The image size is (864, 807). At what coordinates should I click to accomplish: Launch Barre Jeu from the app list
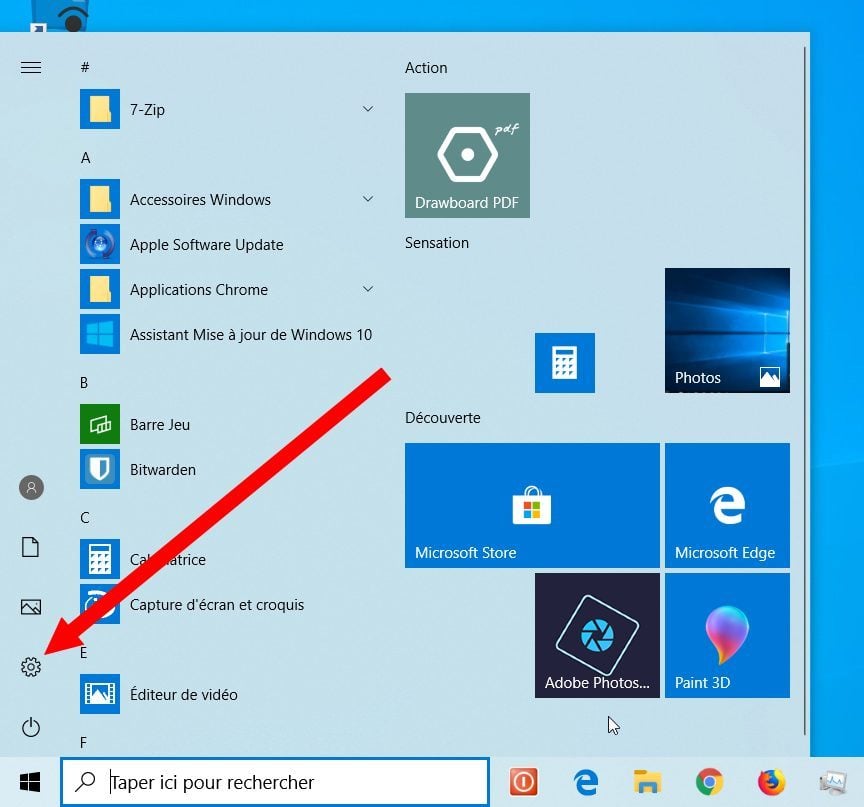pos(227,424)
